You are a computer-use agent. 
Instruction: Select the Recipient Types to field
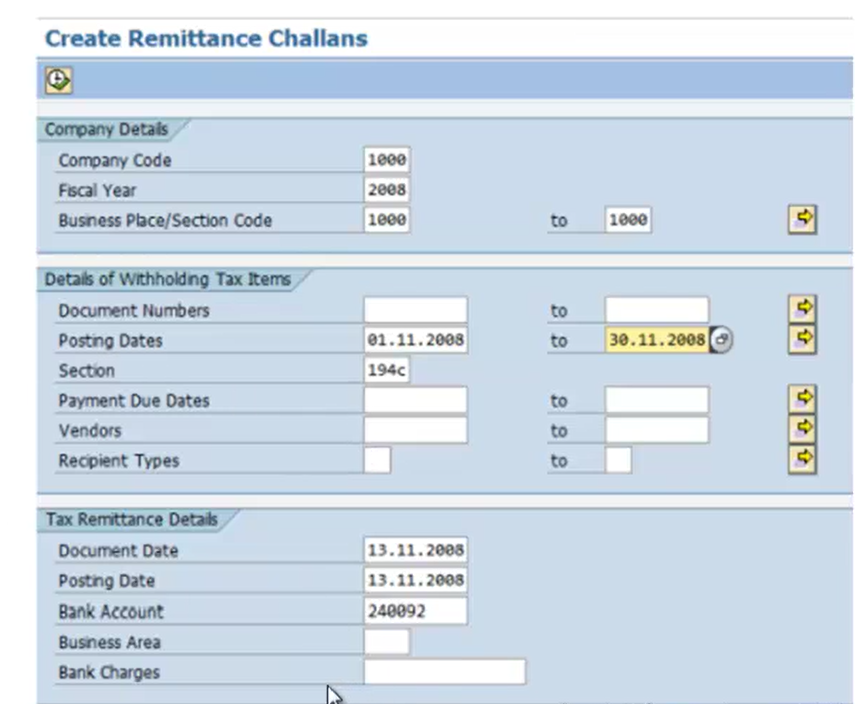click(618, 460)
